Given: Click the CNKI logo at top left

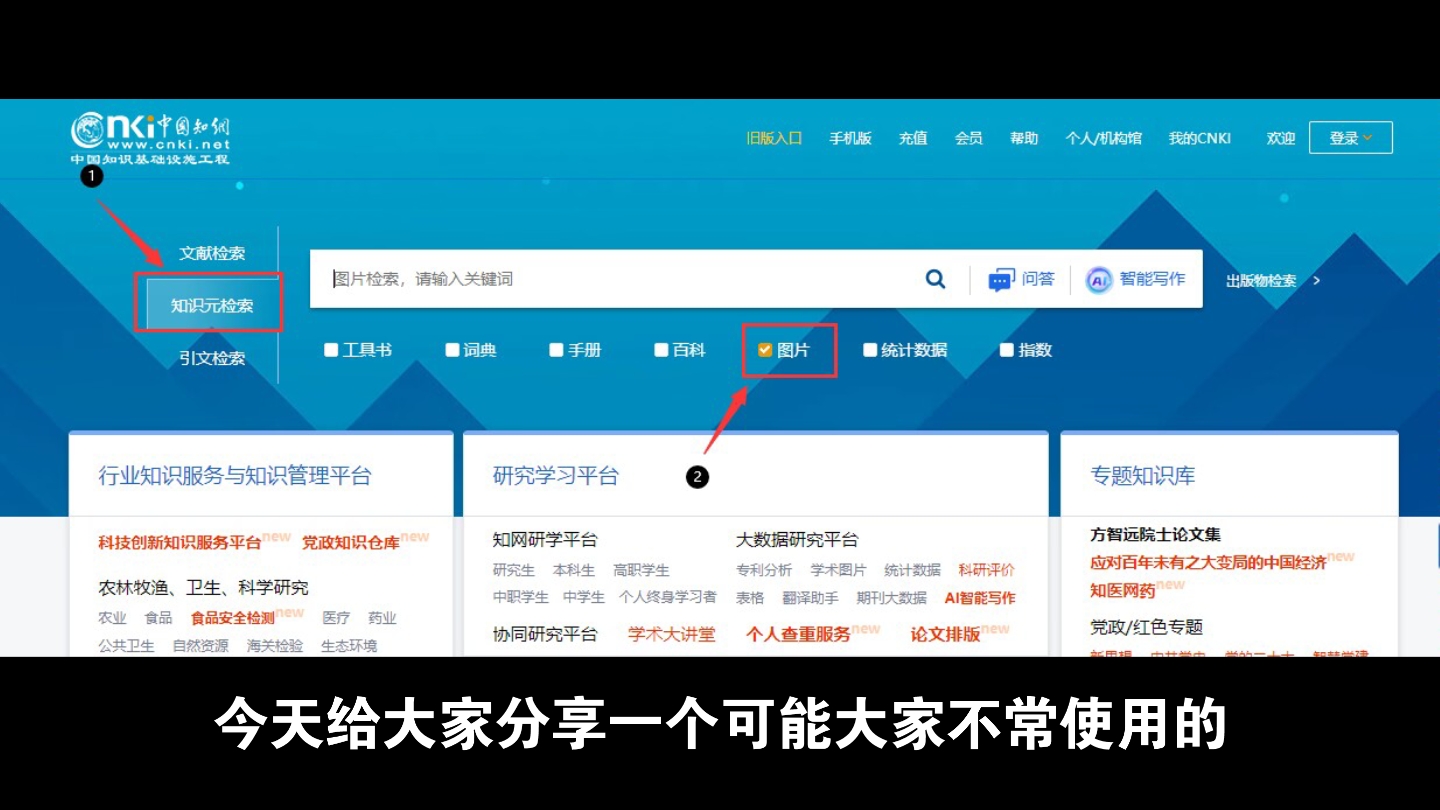Looking at the screenshot, I should (x=150, y=138).
